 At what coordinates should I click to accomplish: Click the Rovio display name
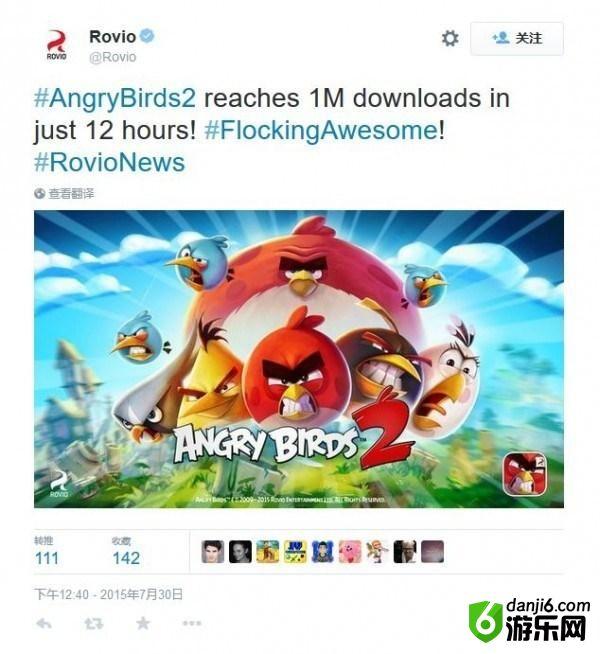pyautogui.click(x=113, y=37)
